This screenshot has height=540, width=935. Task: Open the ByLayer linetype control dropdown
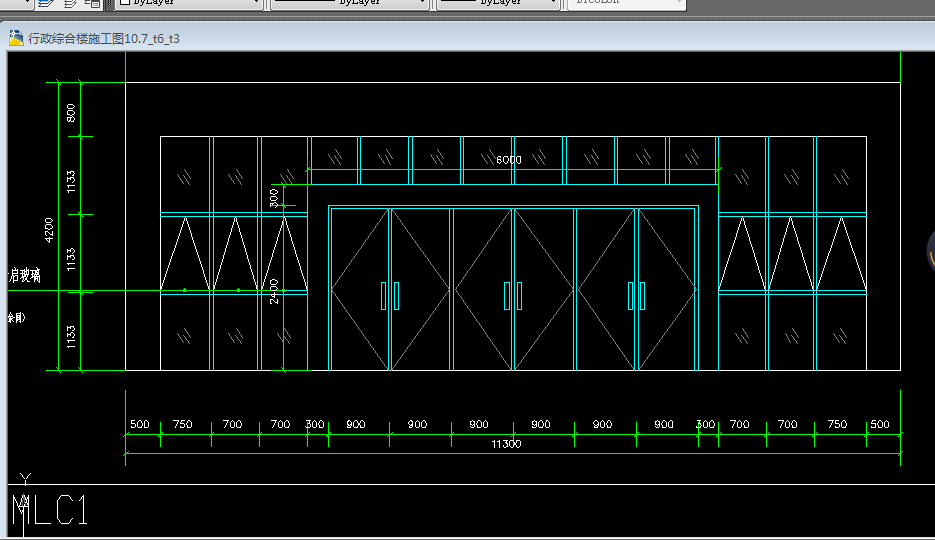point(349,3)
